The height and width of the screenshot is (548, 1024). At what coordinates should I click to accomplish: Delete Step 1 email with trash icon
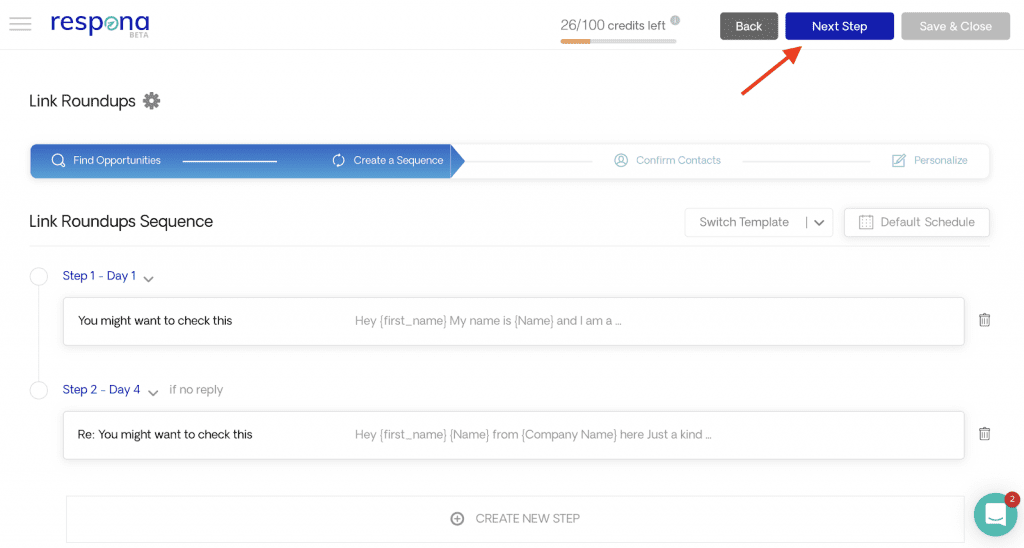[984, 320]
